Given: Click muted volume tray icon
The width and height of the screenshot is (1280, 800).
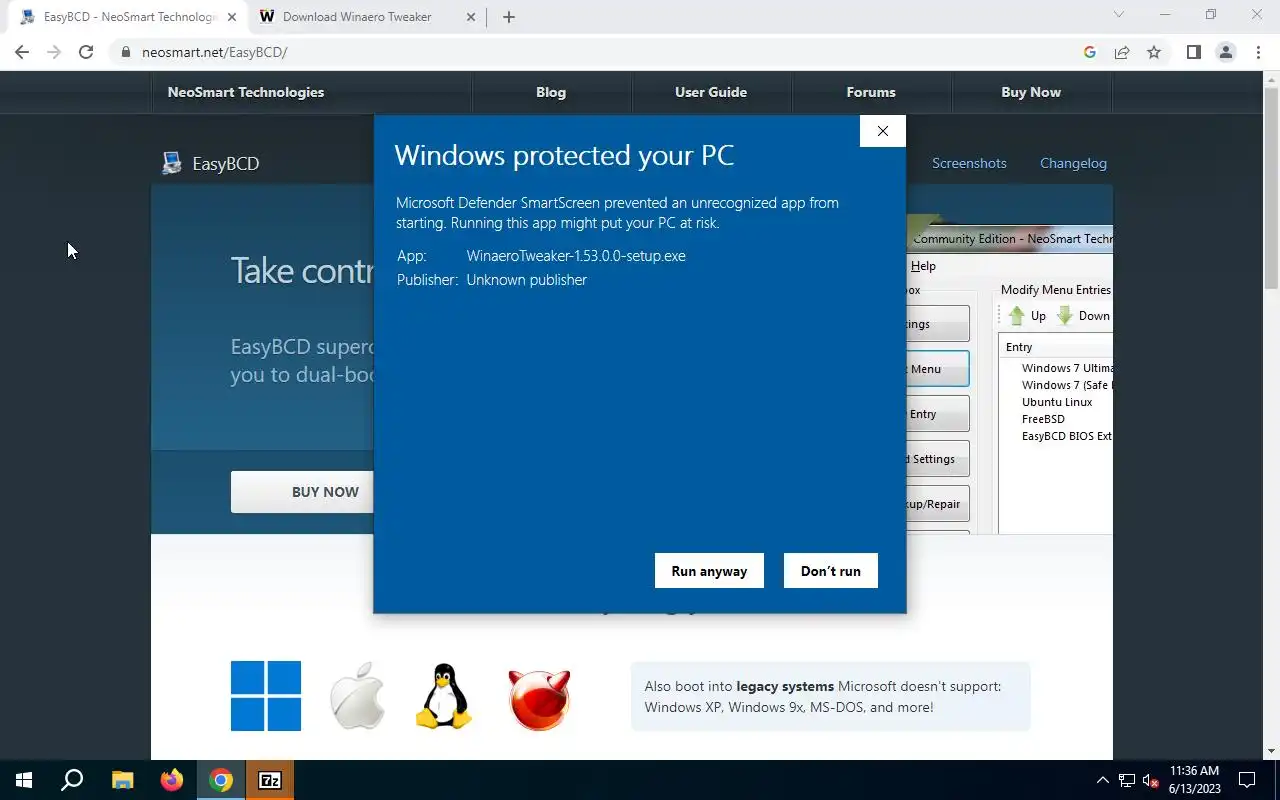Looking at the screenshot, I should click(1151, 780).
